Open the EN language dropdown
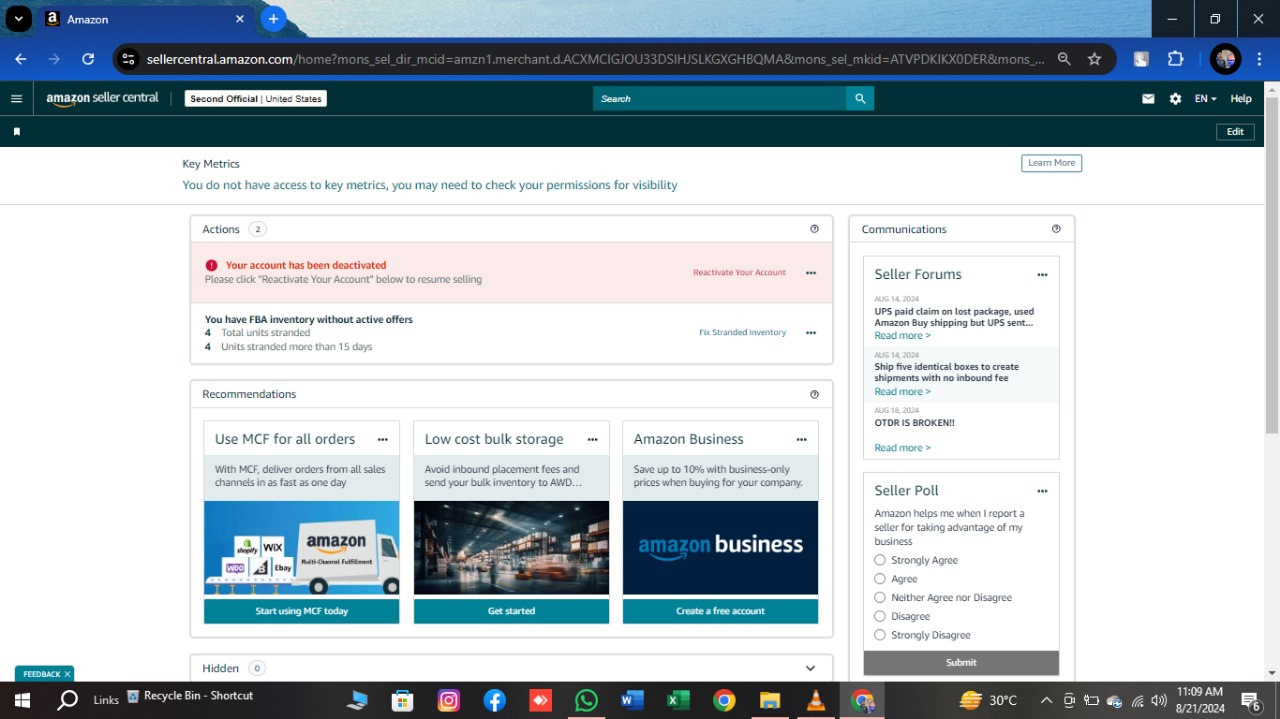 (x=1205, y=99)
